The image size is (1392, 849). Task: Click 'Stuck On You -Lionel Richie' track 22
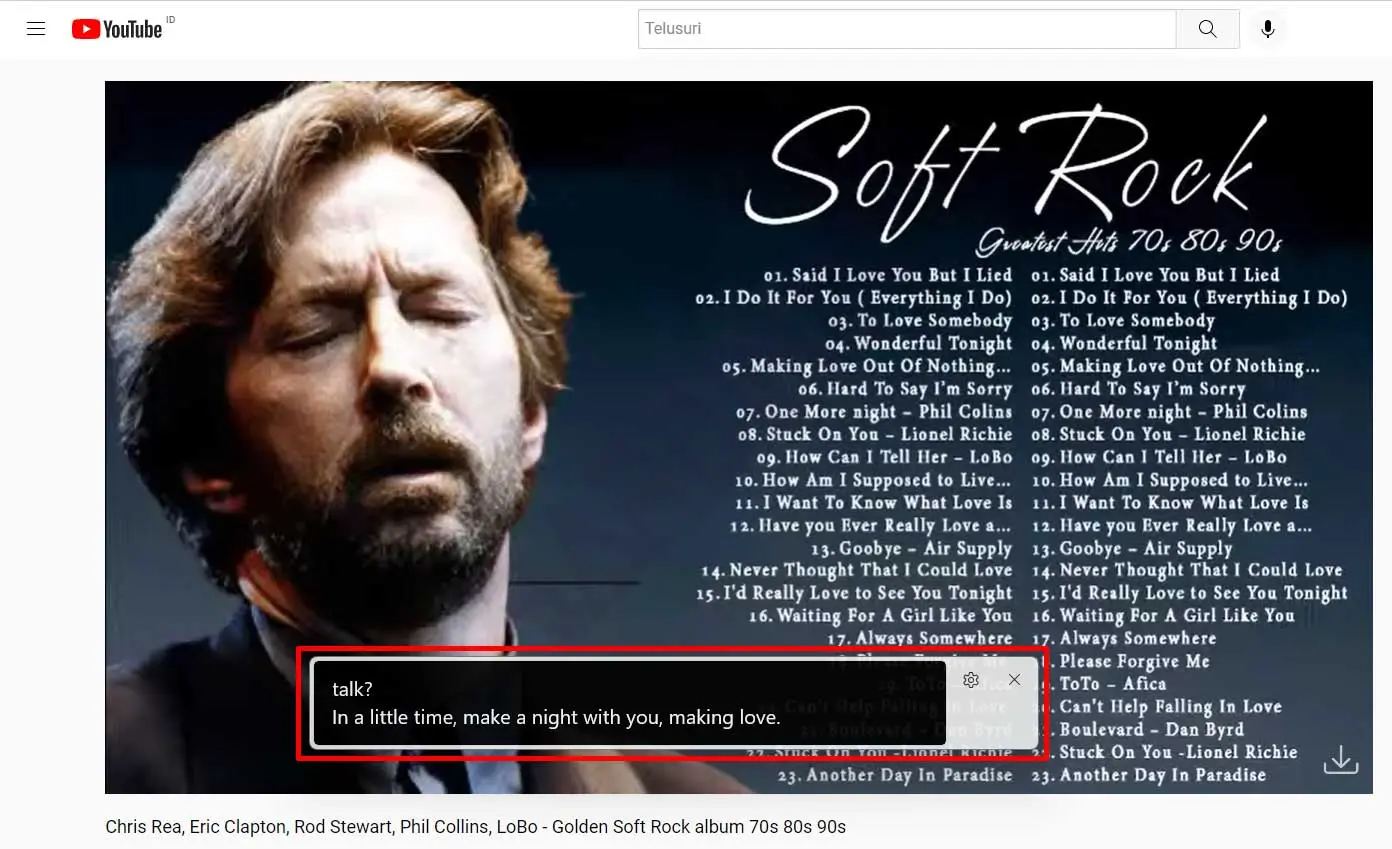coord(1178,752)
